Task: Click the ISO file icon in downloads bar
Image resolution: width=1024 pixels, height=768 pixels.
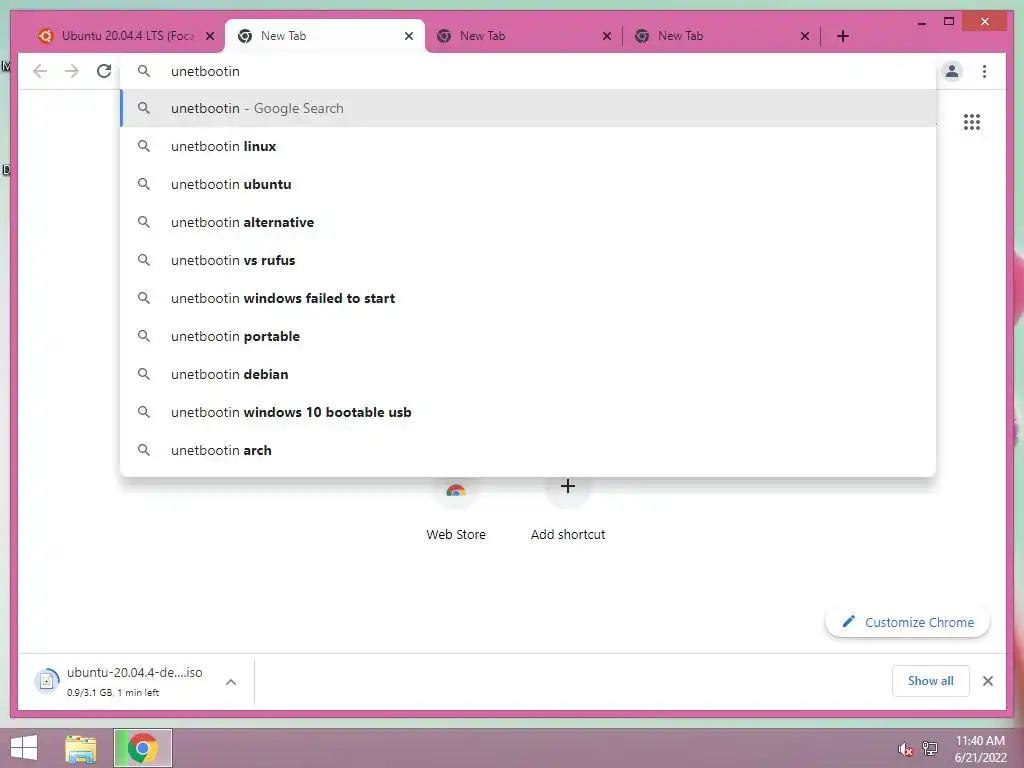Action: point(46,681)
